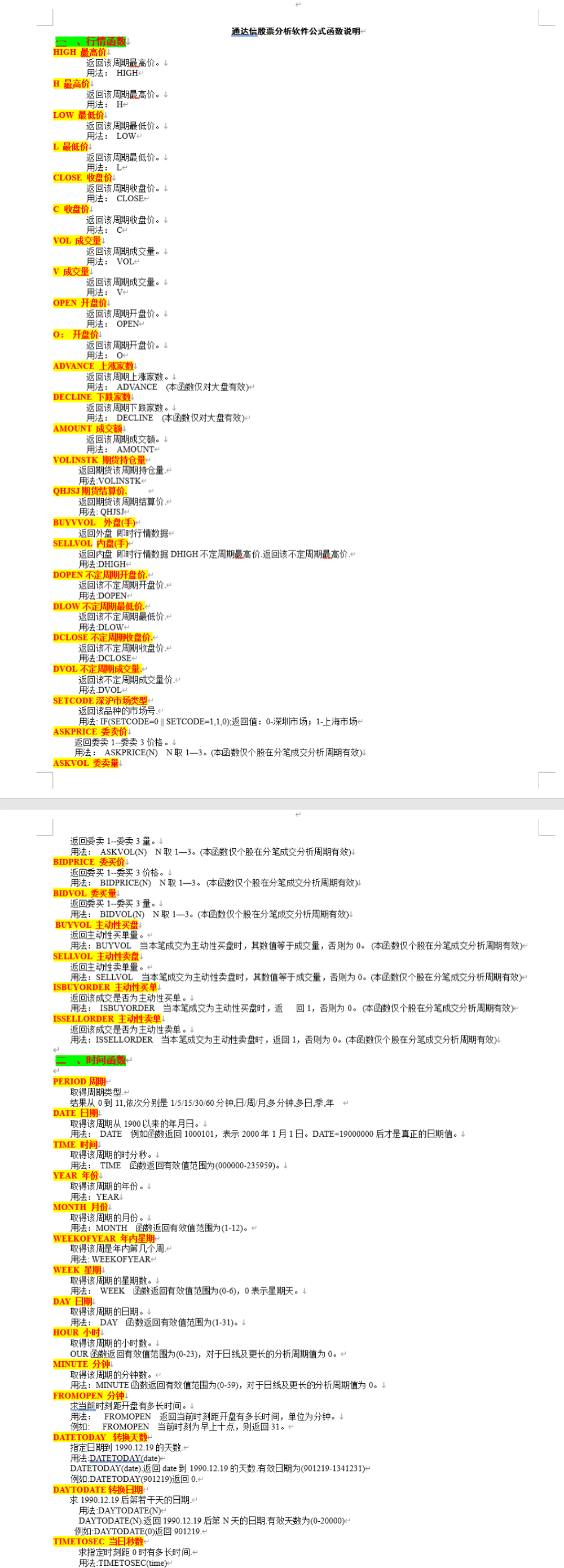Click the heading 'BUYVOL 主动性买盘'

tap(97, 925)
